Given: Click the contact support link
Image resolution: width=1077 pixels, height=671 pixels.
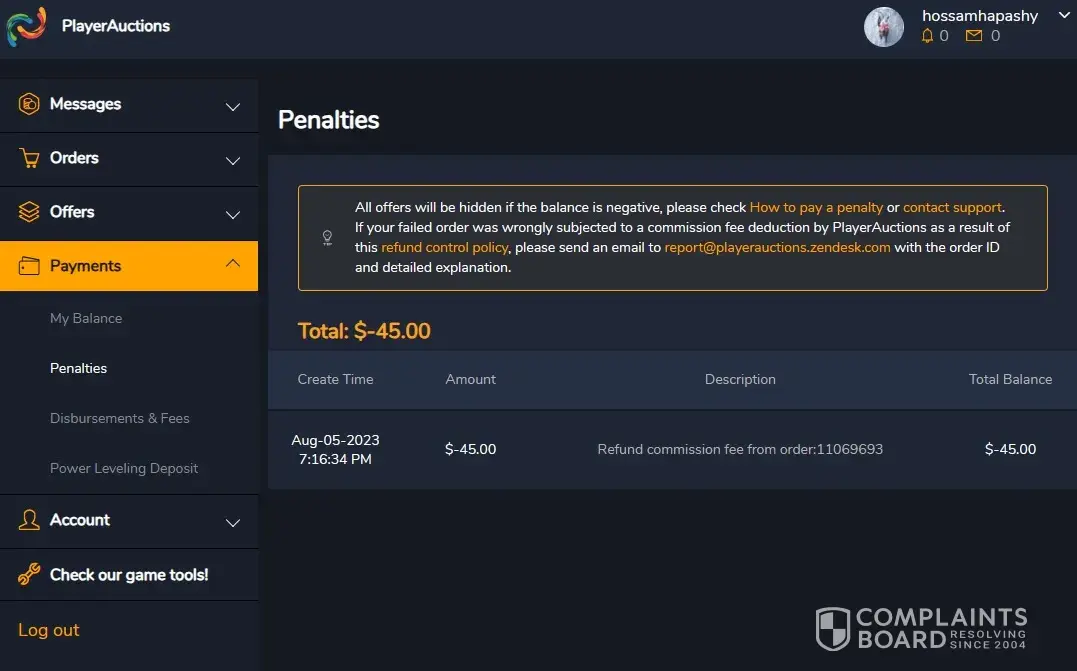Looking at the screenshot, I should click(x=952, y=207).
